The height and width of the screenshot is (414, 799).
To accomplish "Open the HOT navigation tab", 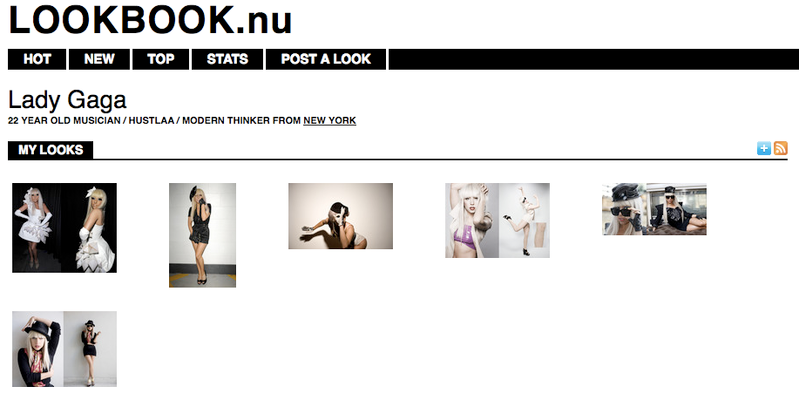I will point(37,59).
